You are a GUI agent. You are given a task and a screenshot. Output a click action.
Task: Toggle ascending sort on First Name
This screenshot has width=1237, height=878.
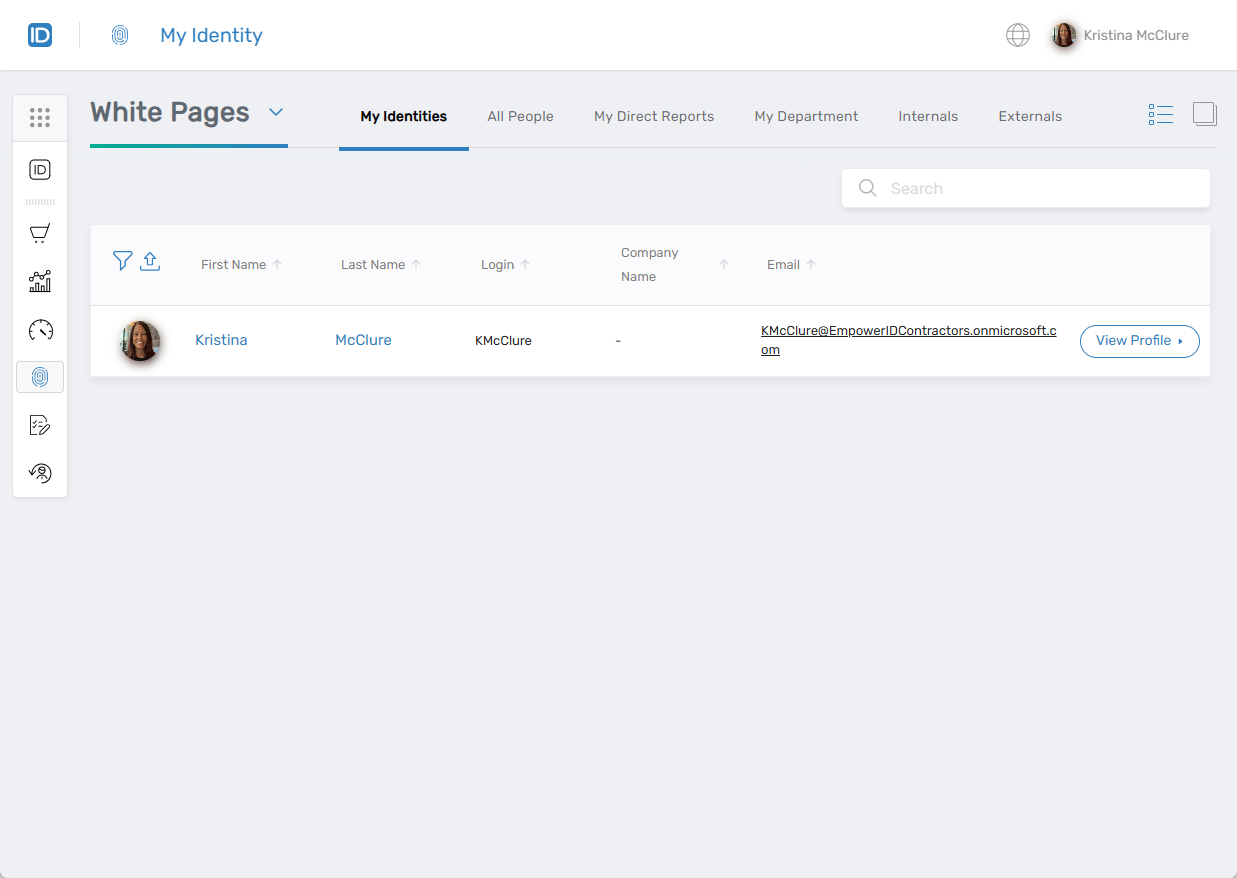tap(277, 263)
